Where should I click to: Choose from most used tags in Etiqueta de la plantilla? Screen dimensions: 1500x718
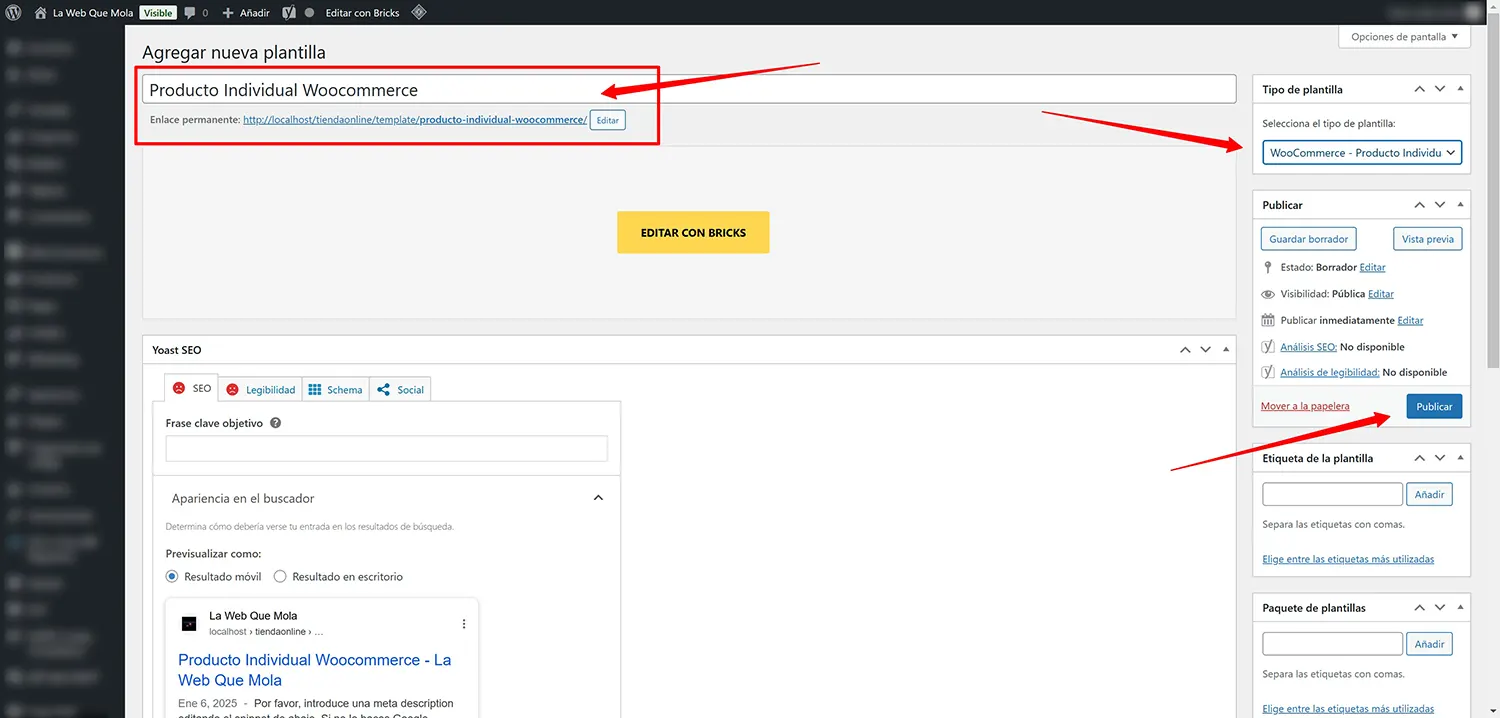(x=1348, y=559)
